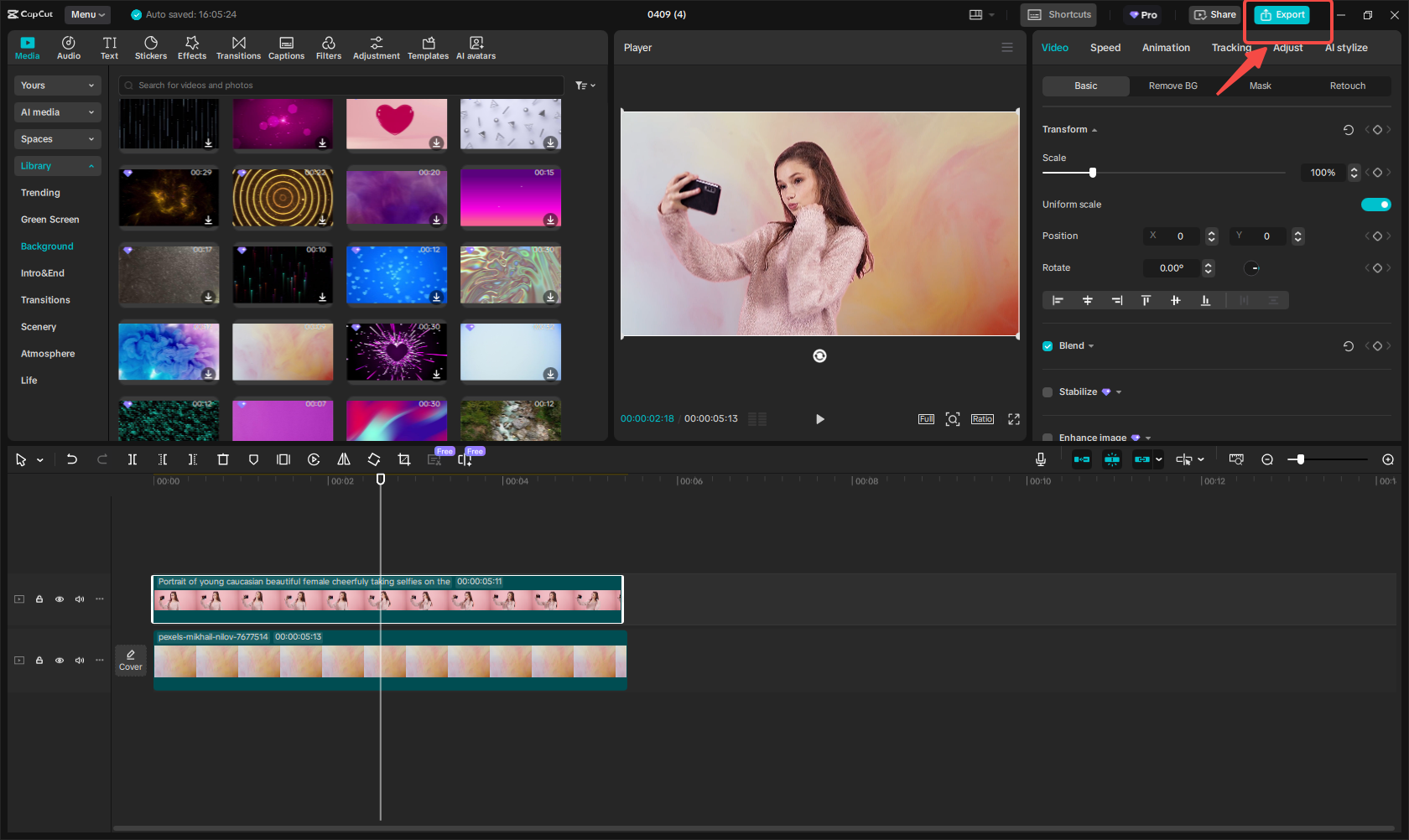Switch to the Animation tab
This screenshot has height=840, width=1409.
[x=1166, y=48]
